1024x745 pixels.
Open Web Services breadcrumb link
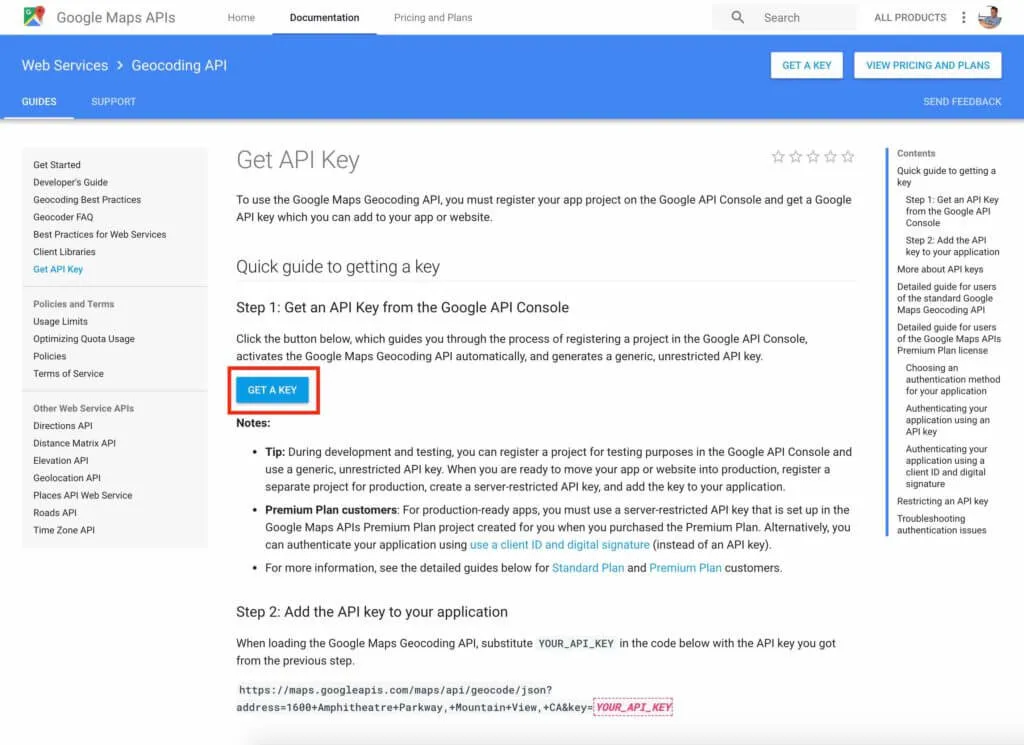(x=65, y=65)
